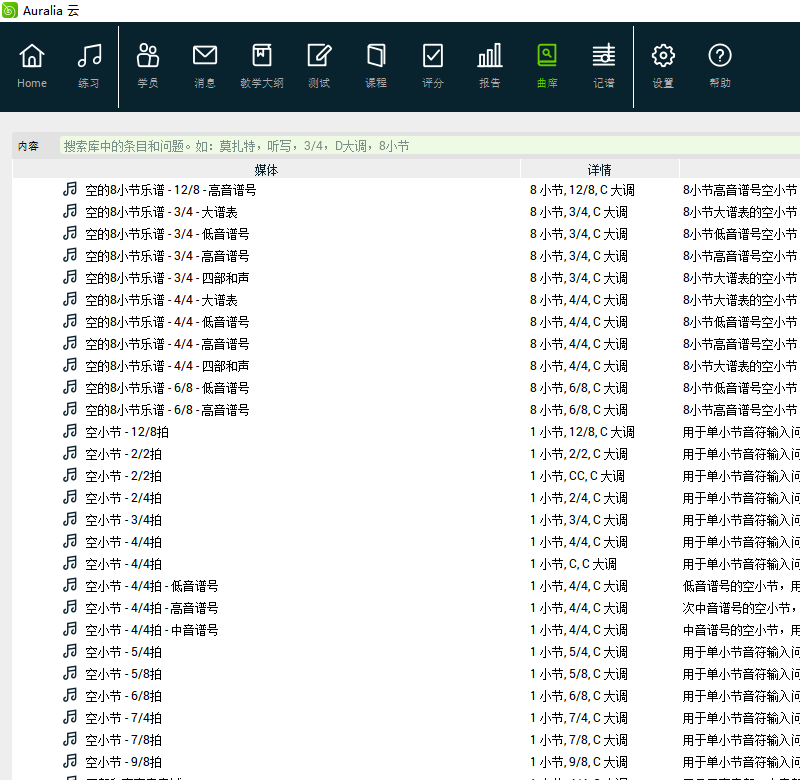Open the 教学大纲 (syllabus) section
The width and height of the screenshot is (800, 780).
click(x=262, y=66)
